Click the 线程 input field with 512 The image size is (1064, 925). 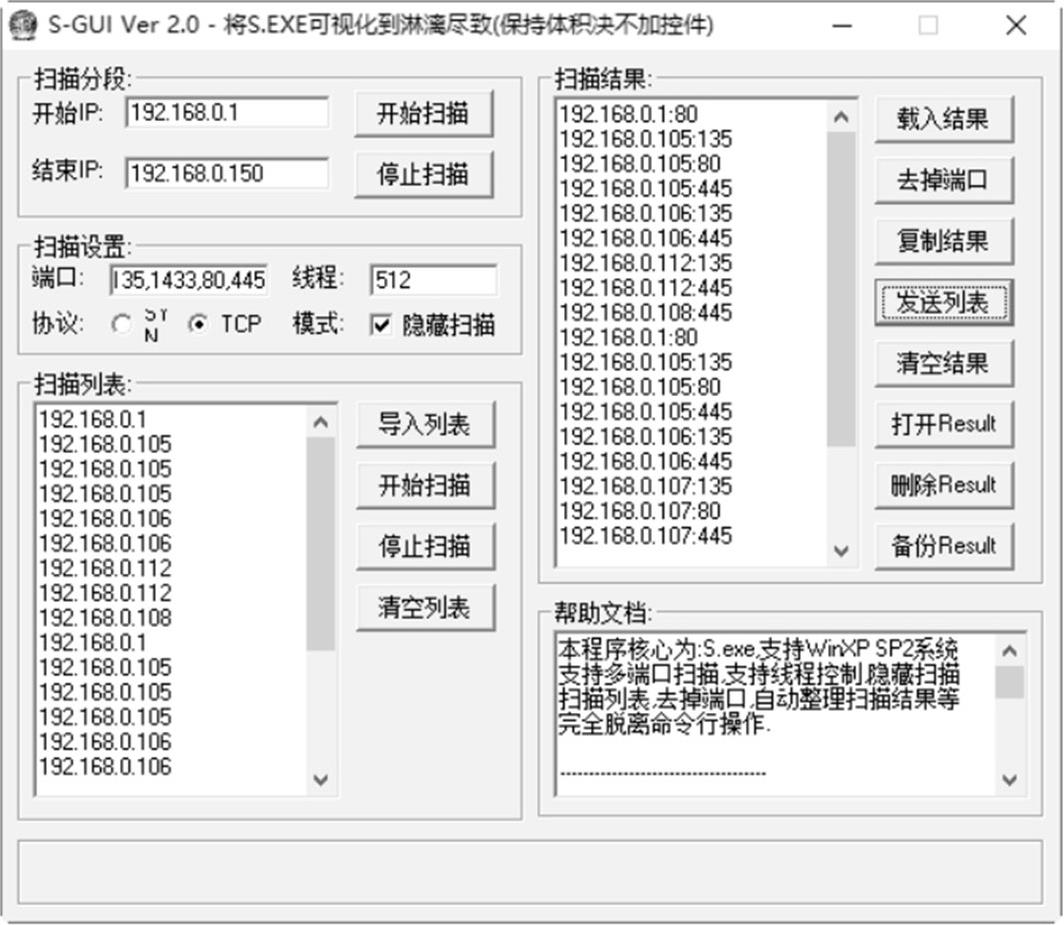[434, 280]
